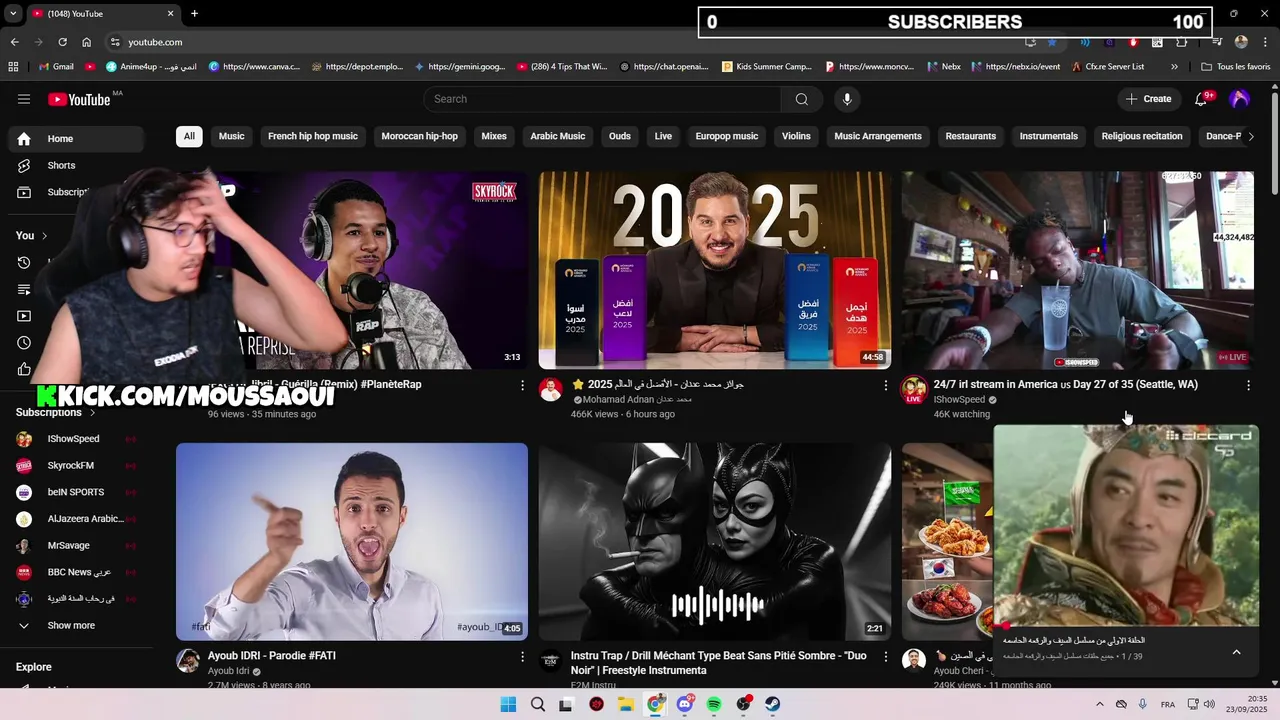
Task: Select the Instrumentals chip
Action: [1049, 136]
